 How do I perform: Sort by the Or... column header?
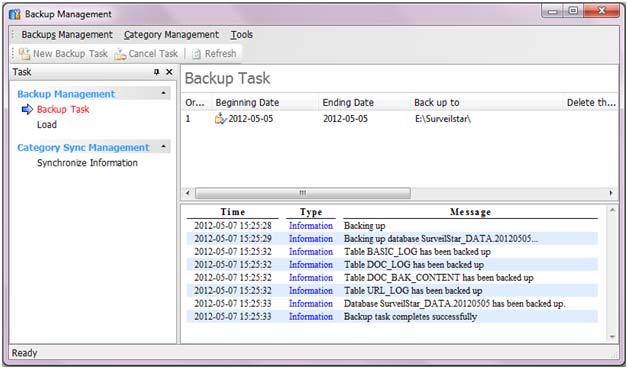point(196,103)
